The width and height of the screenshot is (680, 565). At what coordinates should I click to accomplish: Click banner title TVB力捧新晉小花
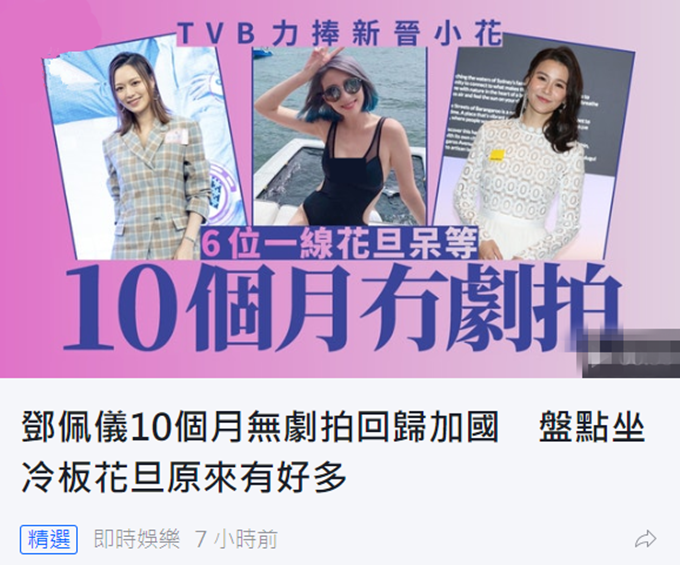pos(340,33)
